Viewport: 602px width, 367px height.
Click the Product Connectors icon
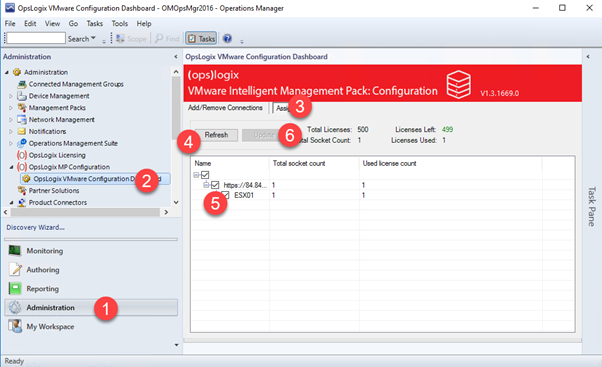22,202
